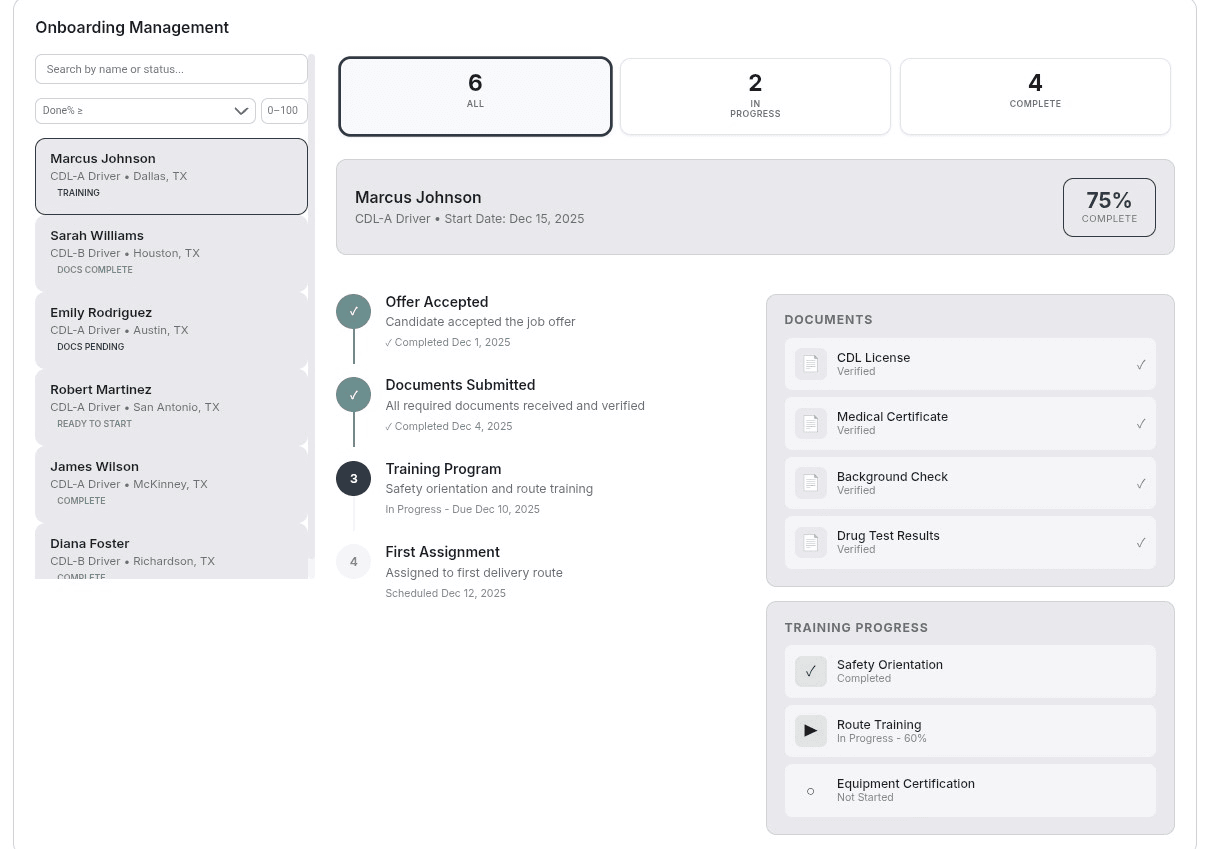Click the Offer Accepted checkmark step circle
The height and width of the screenshot is (849, 1207).
pos(353,312)
